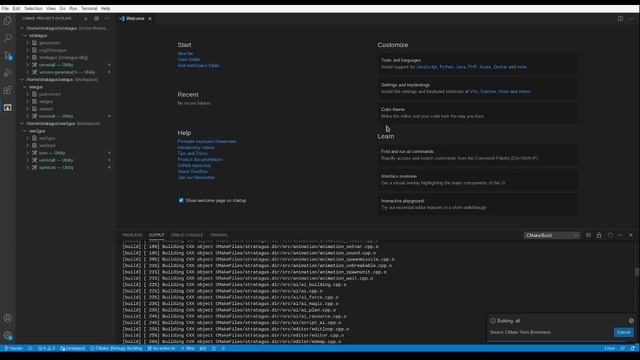Viewport: 640px width, 360px height.
Task: Open the Manage gear icon in activity bar
Action: click(7, 336)
